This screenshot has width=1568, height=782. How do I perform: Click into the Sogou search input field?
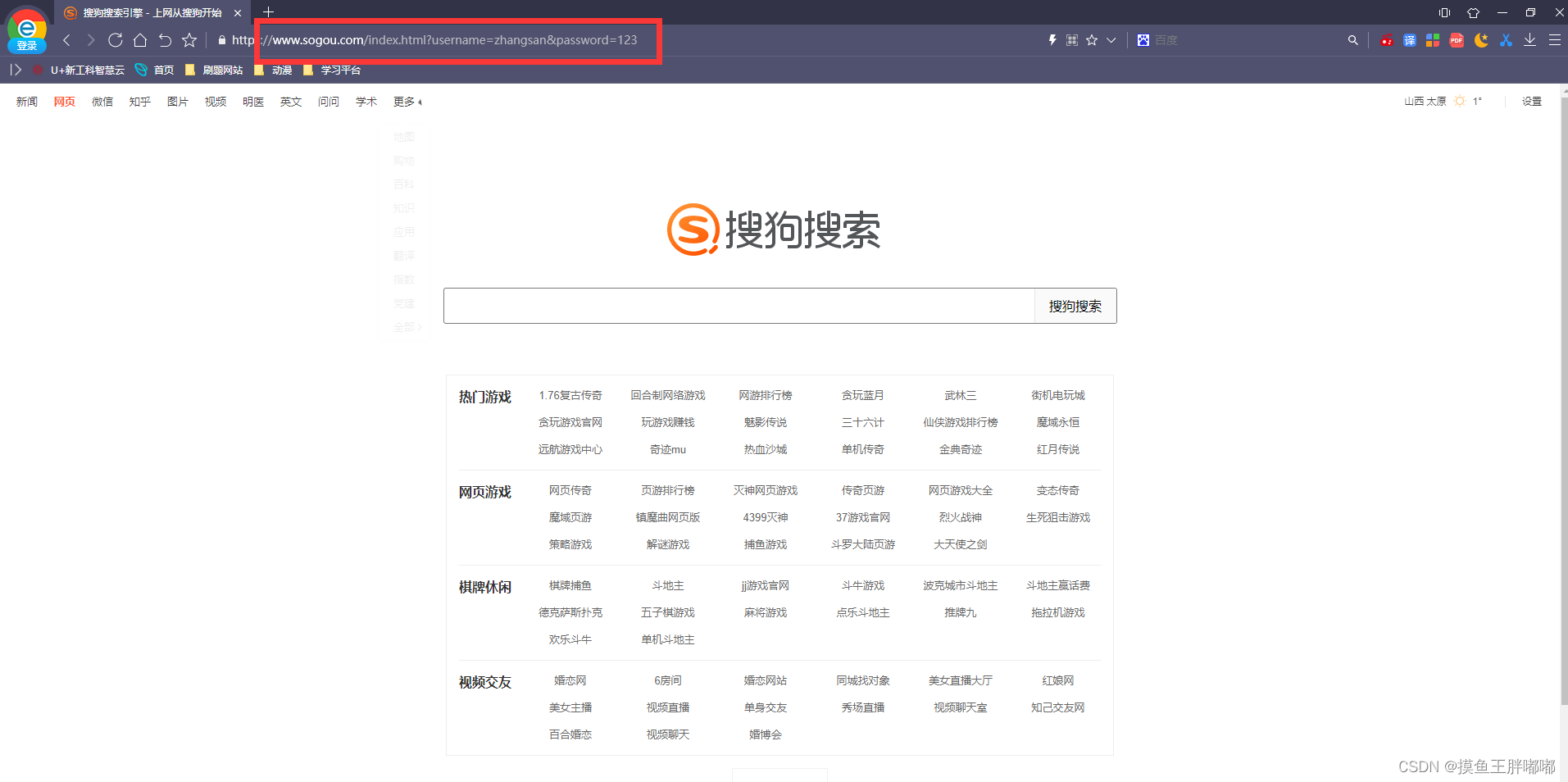click(x=739, y=306)
